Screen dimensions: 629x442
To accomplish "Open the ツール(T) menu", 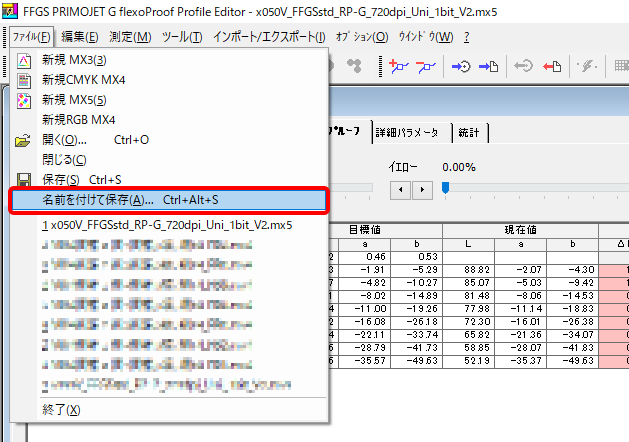I will 182,37.
